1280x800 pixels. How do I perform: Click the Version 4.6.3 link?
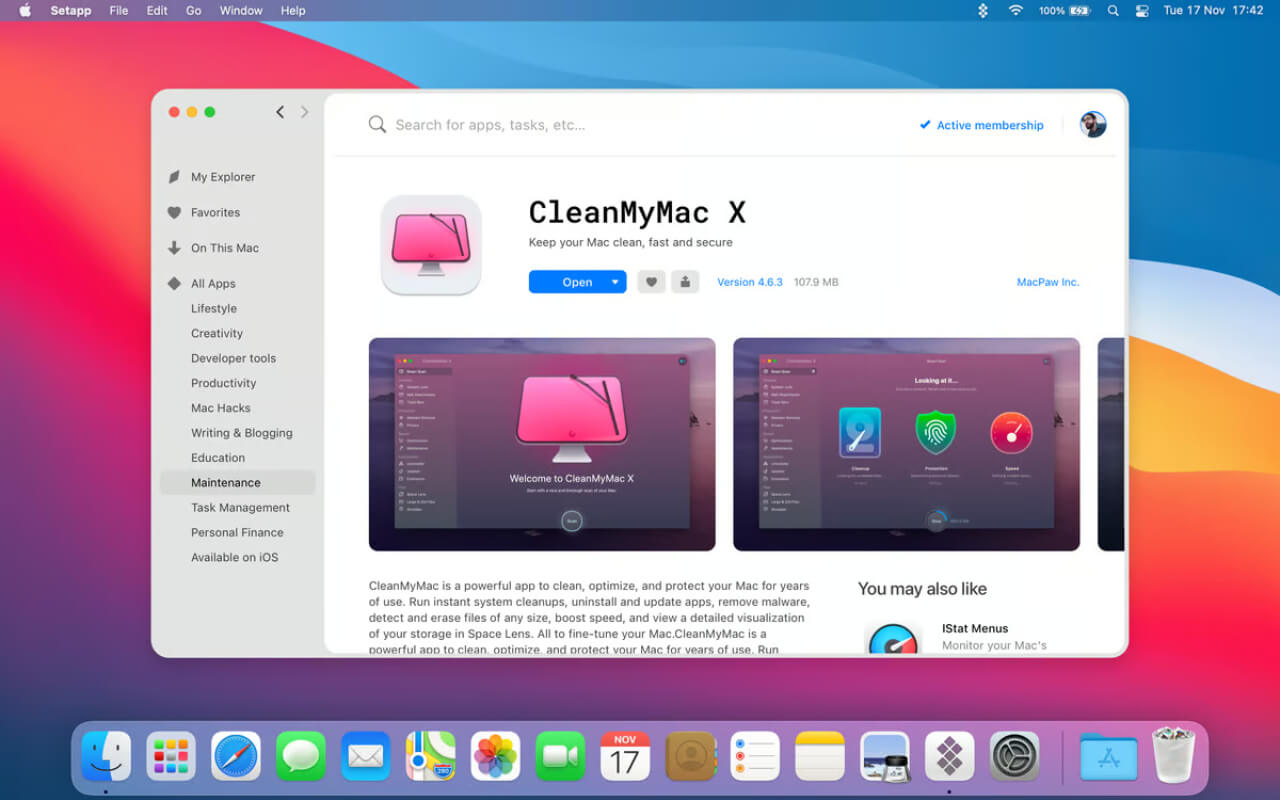(750, 282)
